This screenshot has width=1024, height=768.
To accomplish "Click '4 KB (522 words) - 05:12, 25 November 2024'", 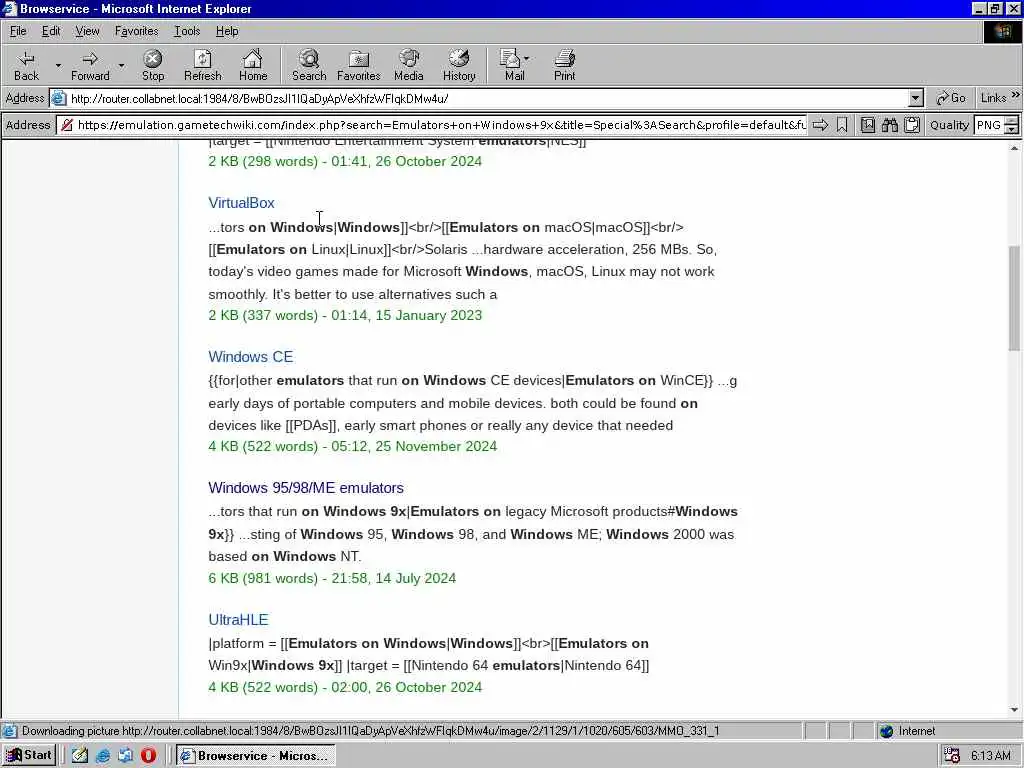I will click(353, 446).
